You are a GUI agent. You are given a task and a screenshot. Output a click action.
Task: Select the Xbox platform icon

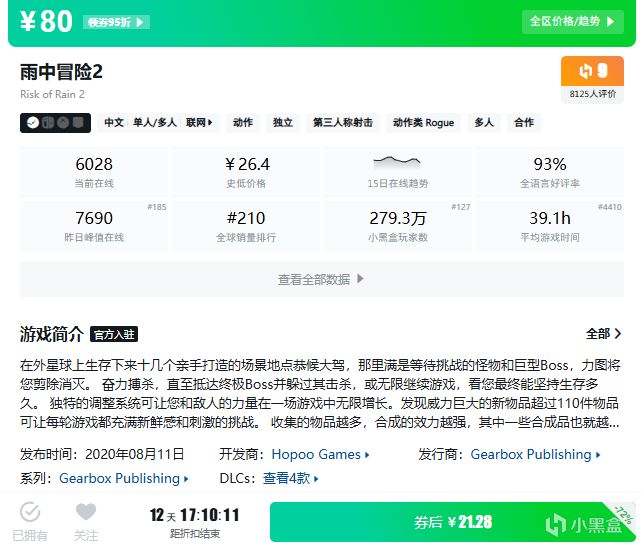[63, 122]
